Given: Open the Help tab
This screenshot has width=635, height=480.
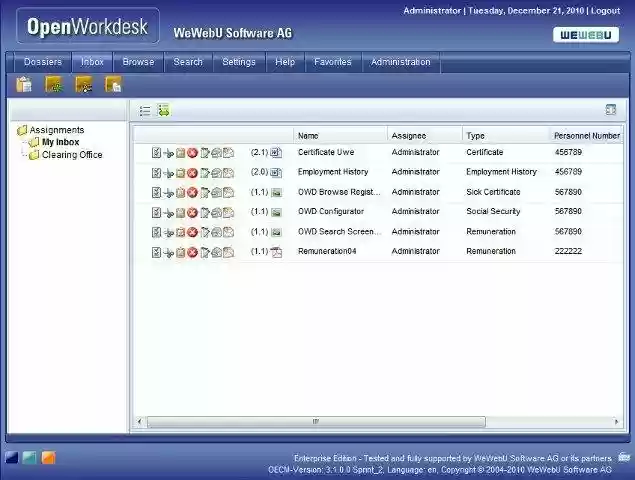Looking at the screenshot, I should click(285, 62).
